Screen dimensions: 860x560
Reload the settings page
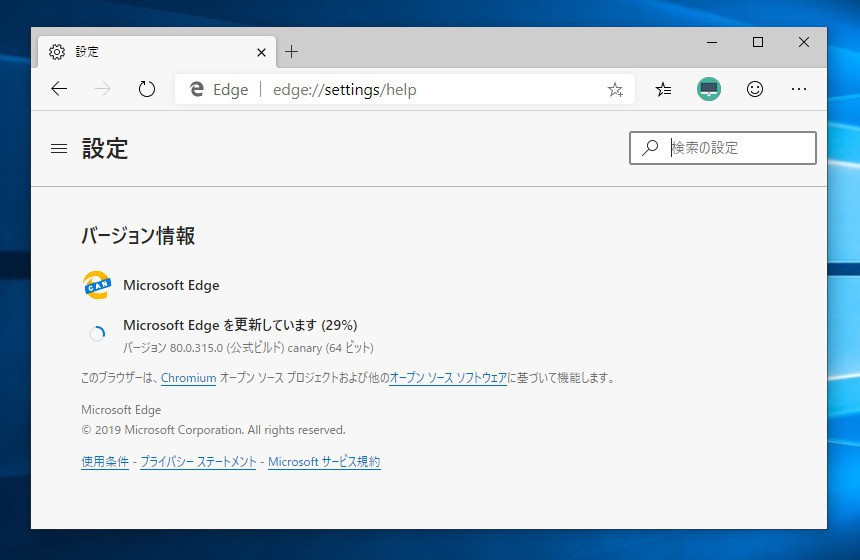146,89
